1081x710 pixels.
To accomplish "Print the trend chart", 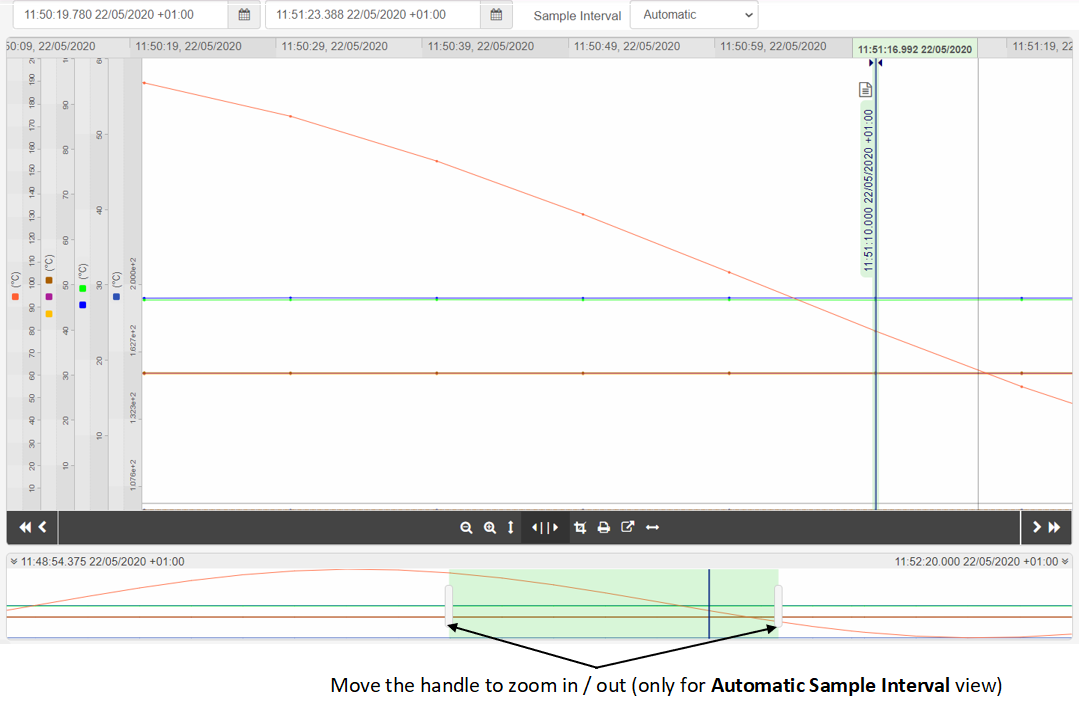I will pos(604,528).
